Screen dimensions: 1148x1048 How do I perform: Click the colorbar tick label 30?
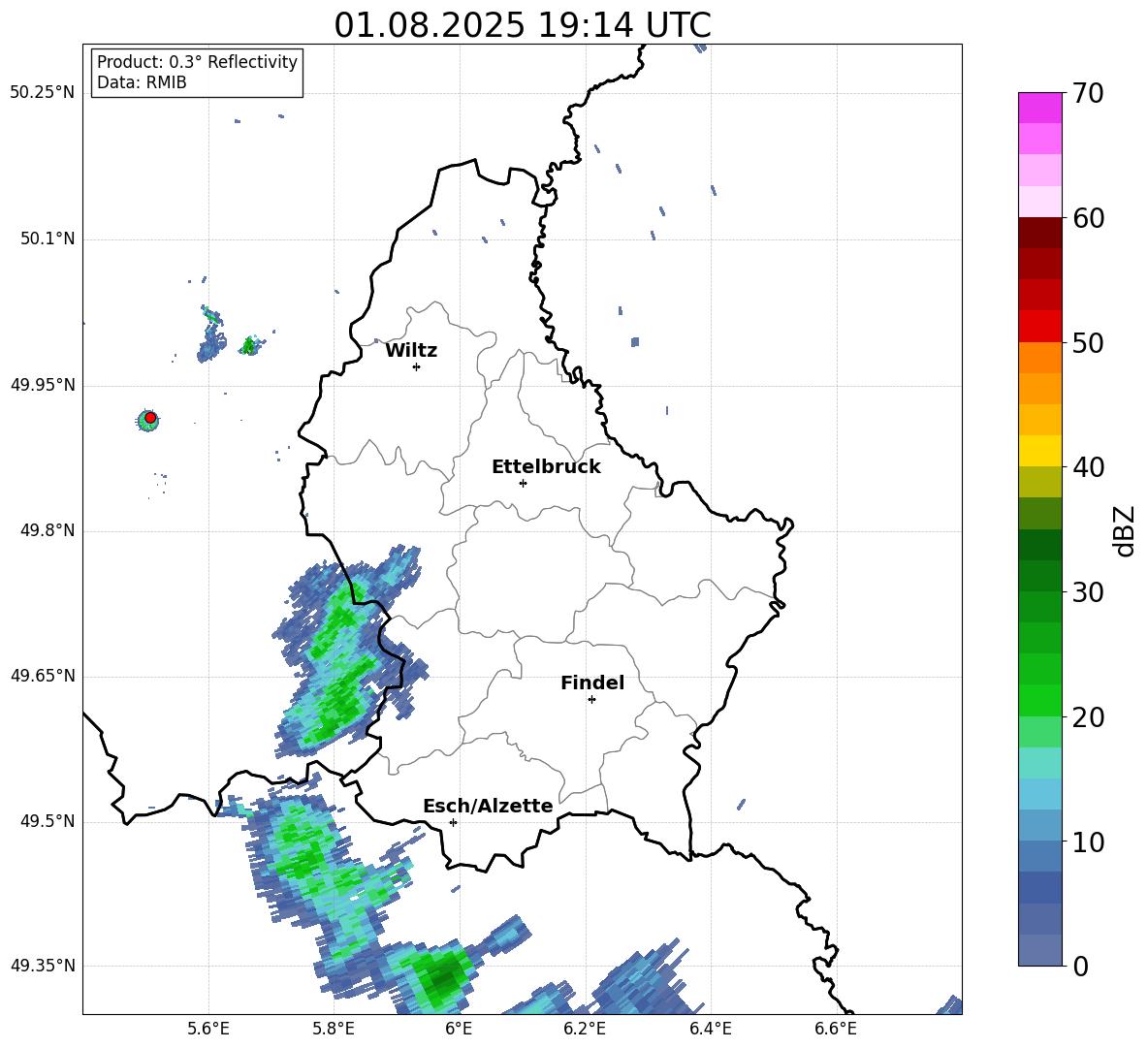[x=1089, y=592]
